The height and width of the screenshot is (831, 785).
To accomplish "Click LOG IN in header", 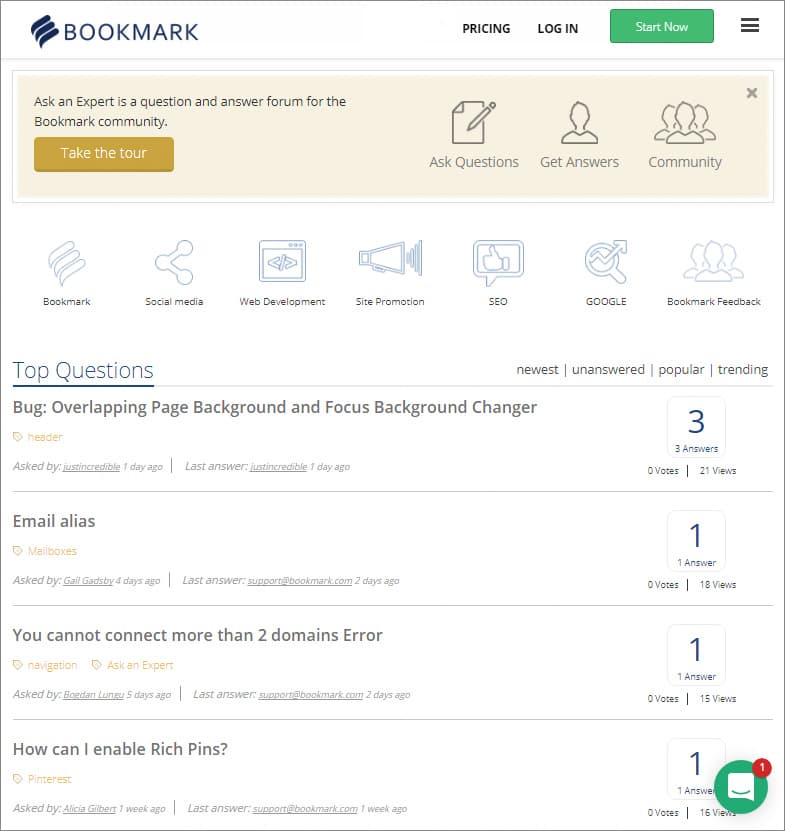I will point(558,29).
